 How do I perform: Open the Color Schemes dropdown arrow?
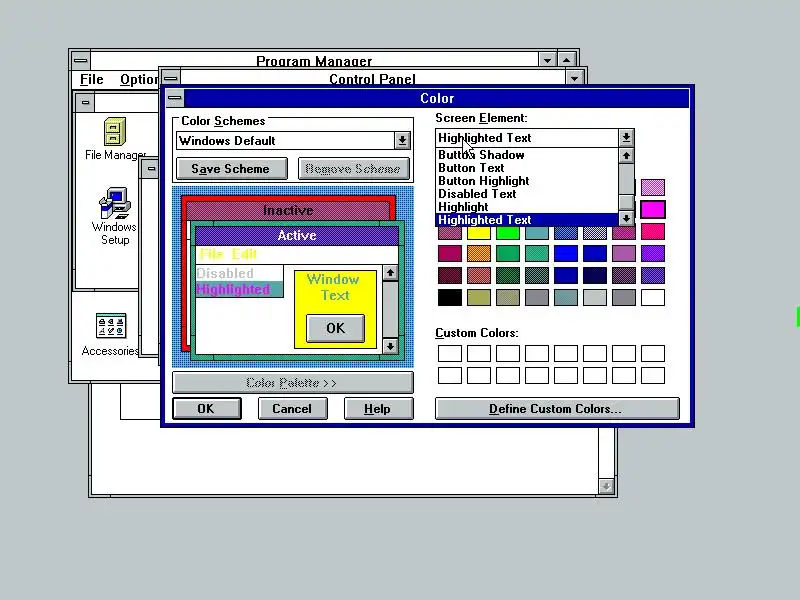click(402, 140)
